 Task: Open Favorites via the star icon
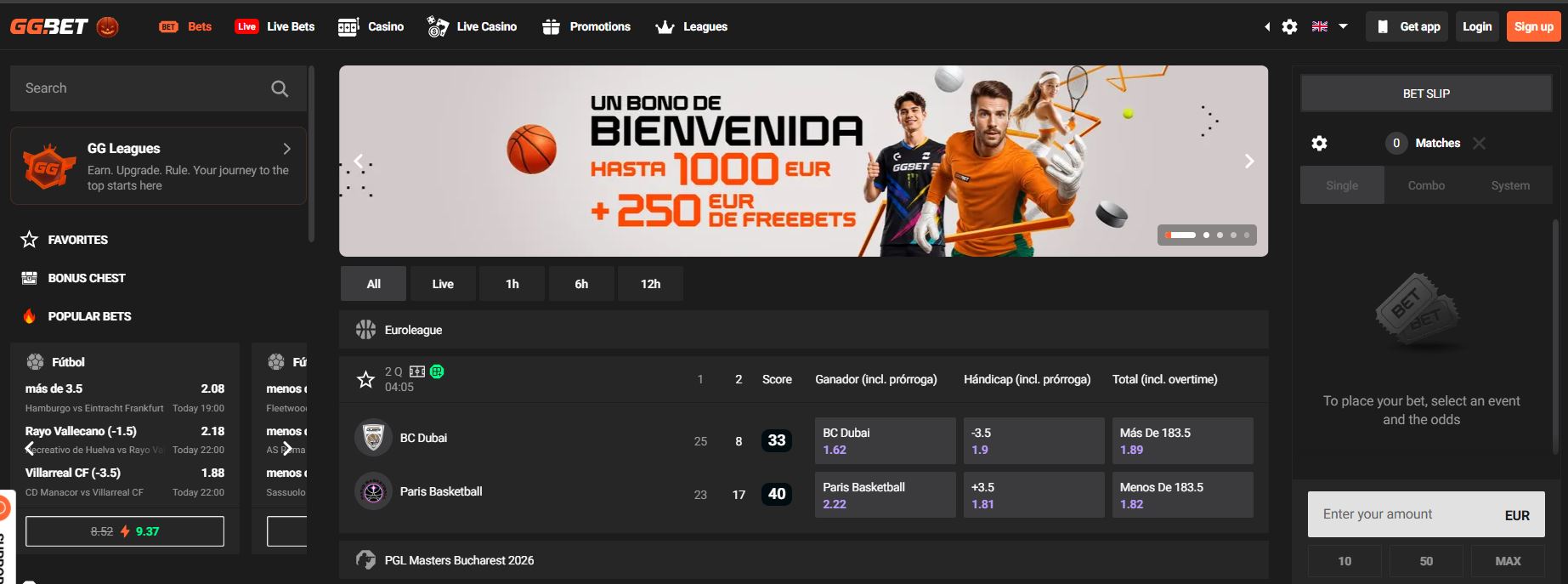30,240
